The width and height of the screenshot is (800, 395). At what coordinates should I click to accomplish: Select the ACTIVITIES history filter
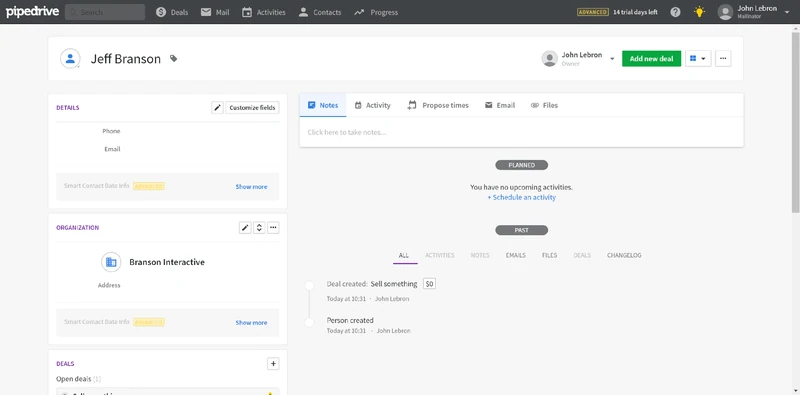(x=440, y=255)
